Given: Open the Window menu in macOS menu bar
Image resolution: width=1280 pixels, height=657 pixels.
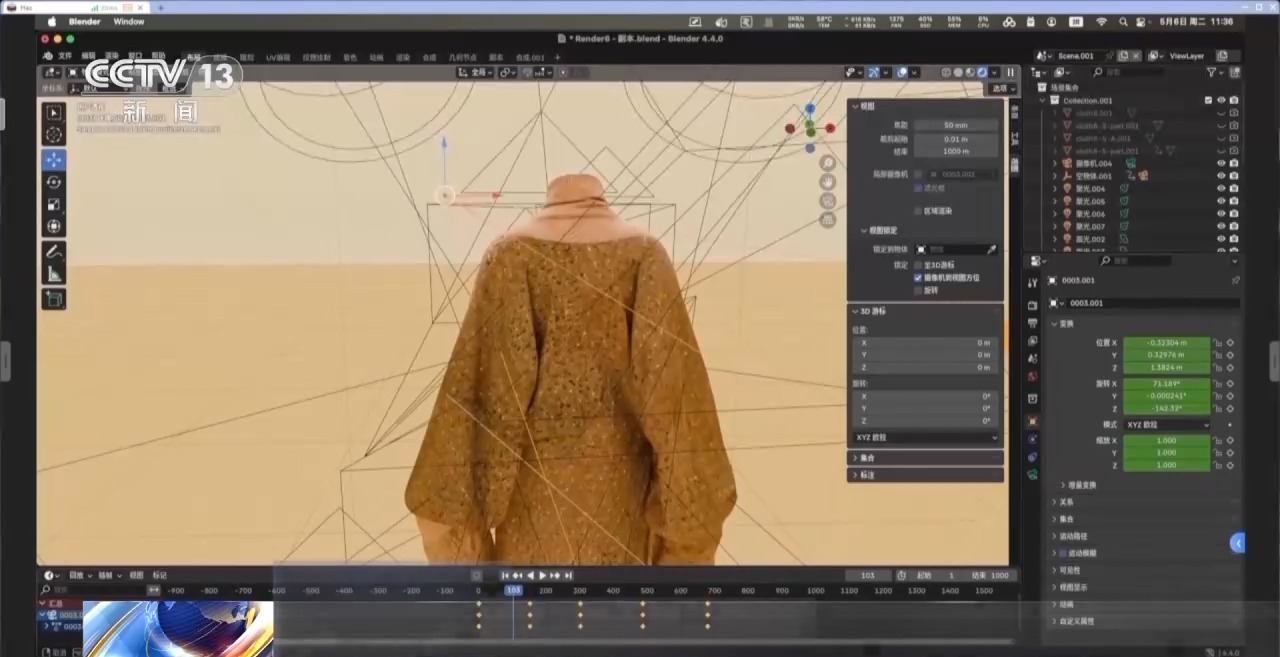Looking at the screenshot, I should (128, 21).
